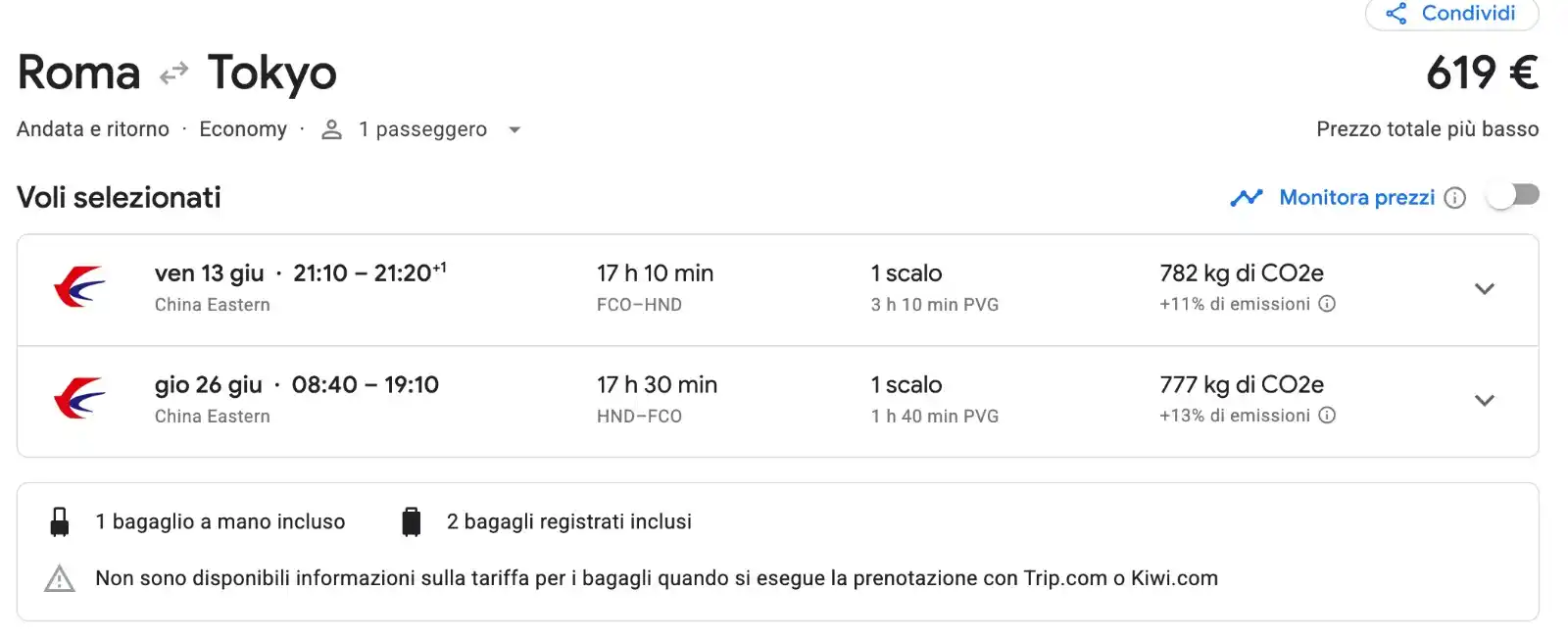Click the price tracking graph icon
Viewport: 1568px width, 641px height.
[1247, 198]
